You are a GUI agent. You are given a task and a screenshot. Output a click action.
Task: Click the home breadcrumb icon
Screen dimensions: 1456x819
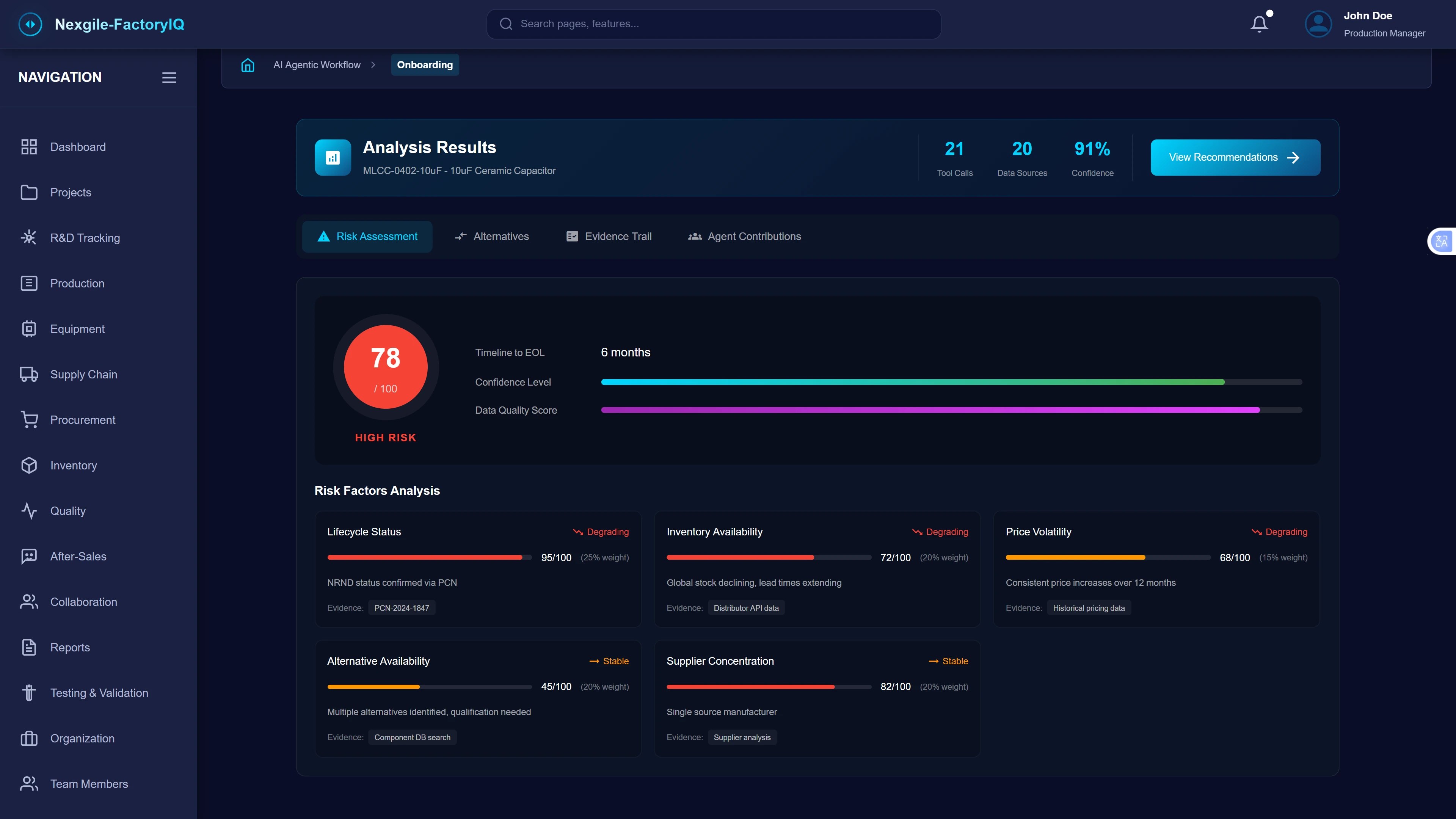247,65
